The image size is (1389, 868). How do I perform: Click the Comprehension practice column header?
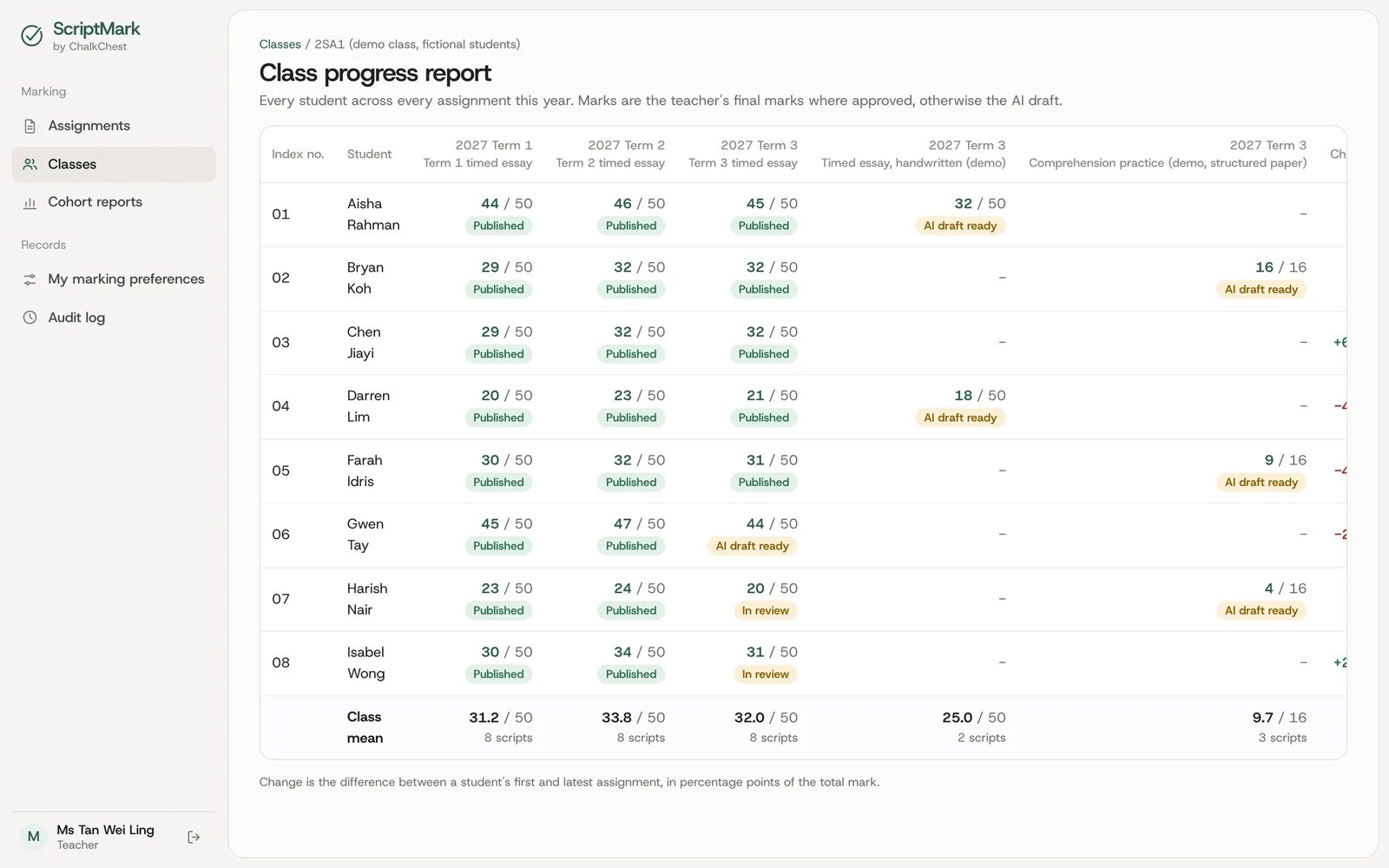tap(1168, 155)
